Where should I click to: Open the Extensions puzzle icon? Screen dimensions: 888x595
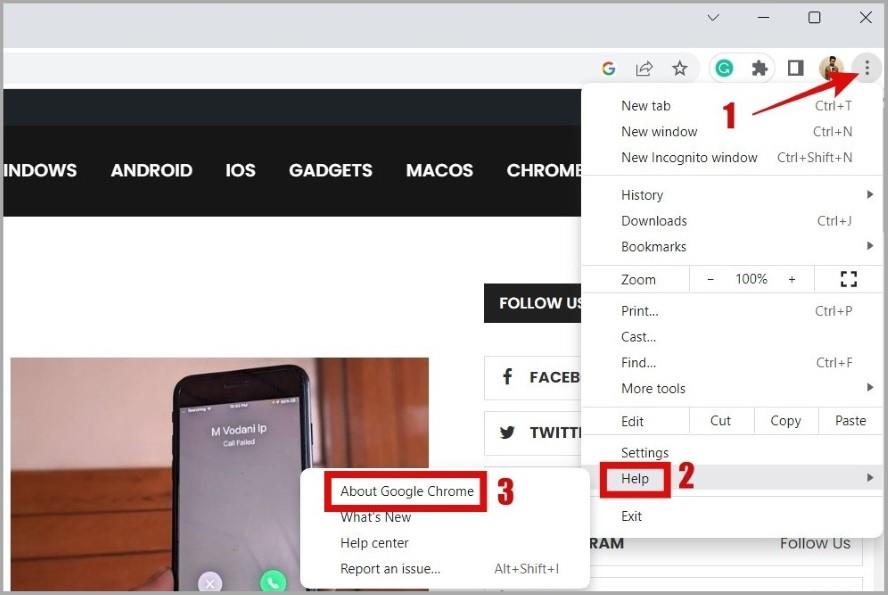(x=759, y=69)
